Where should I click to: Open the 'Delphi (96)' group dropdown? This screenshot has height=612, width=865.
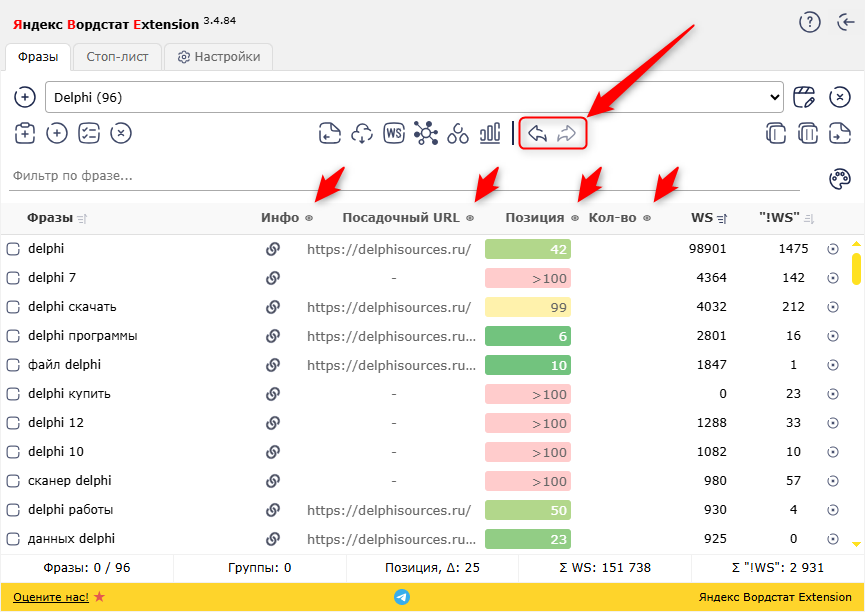pos(414,97)
